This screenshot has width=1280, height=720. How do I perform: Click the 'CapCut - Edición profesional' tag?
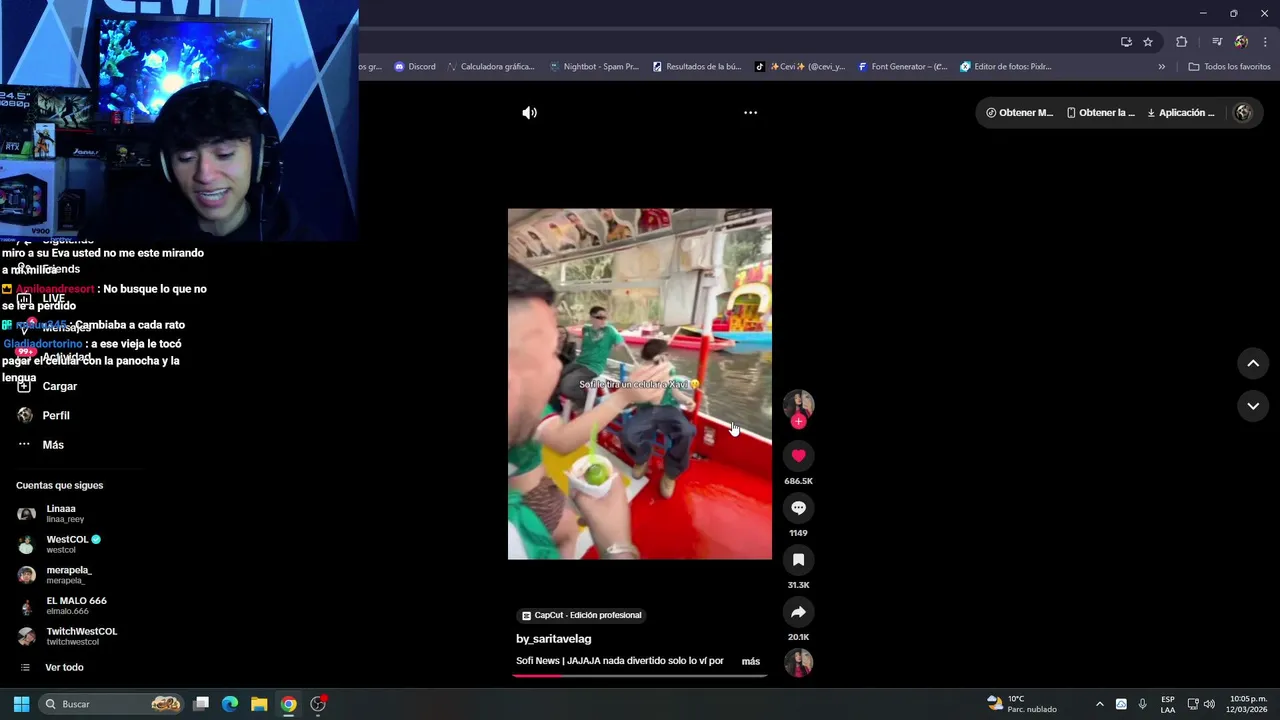pos(582,616)
